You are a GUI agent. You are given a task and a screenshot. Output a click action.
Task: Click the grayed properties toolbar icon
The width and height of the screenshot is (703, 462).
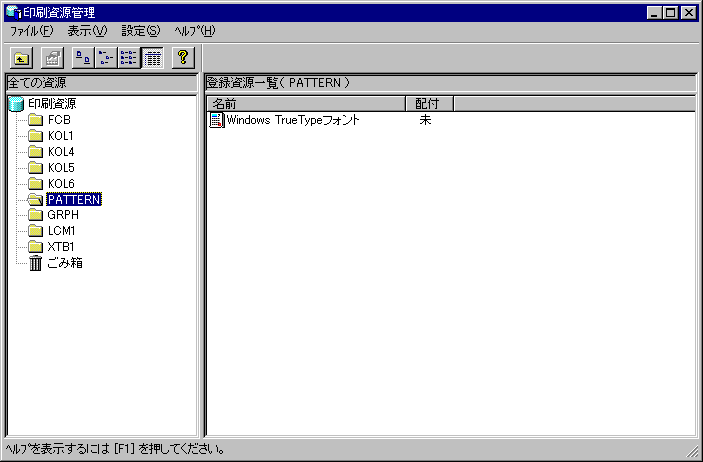pyautogui.click(x=52, y=58)
